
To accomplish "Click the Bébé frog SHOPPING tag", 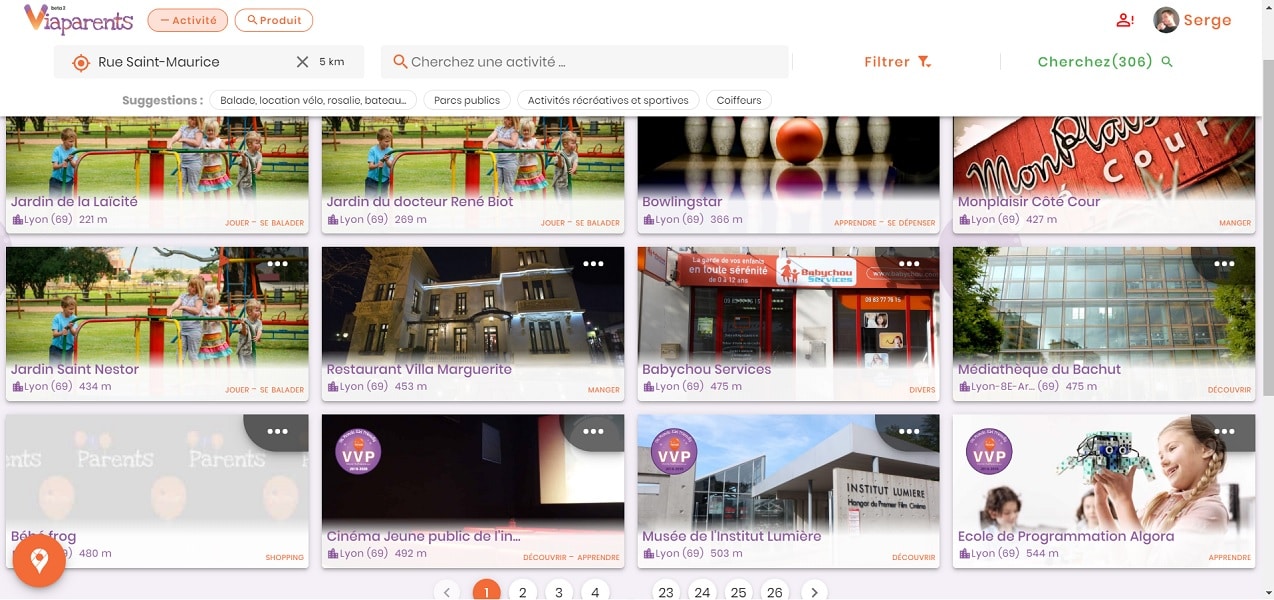I will [x=284, y=557].
